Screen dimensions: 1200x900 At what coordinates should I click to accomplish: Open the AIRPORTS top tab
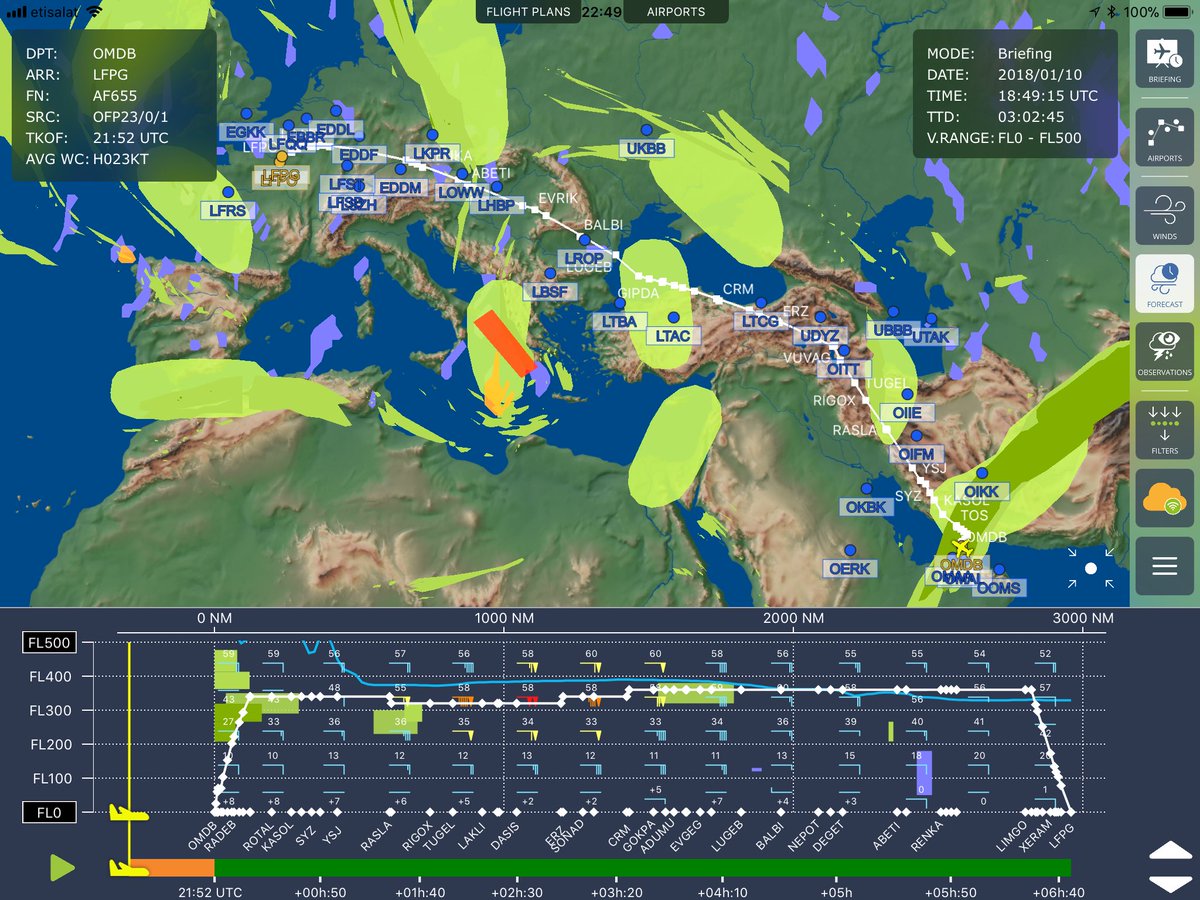tap(676, 12)
